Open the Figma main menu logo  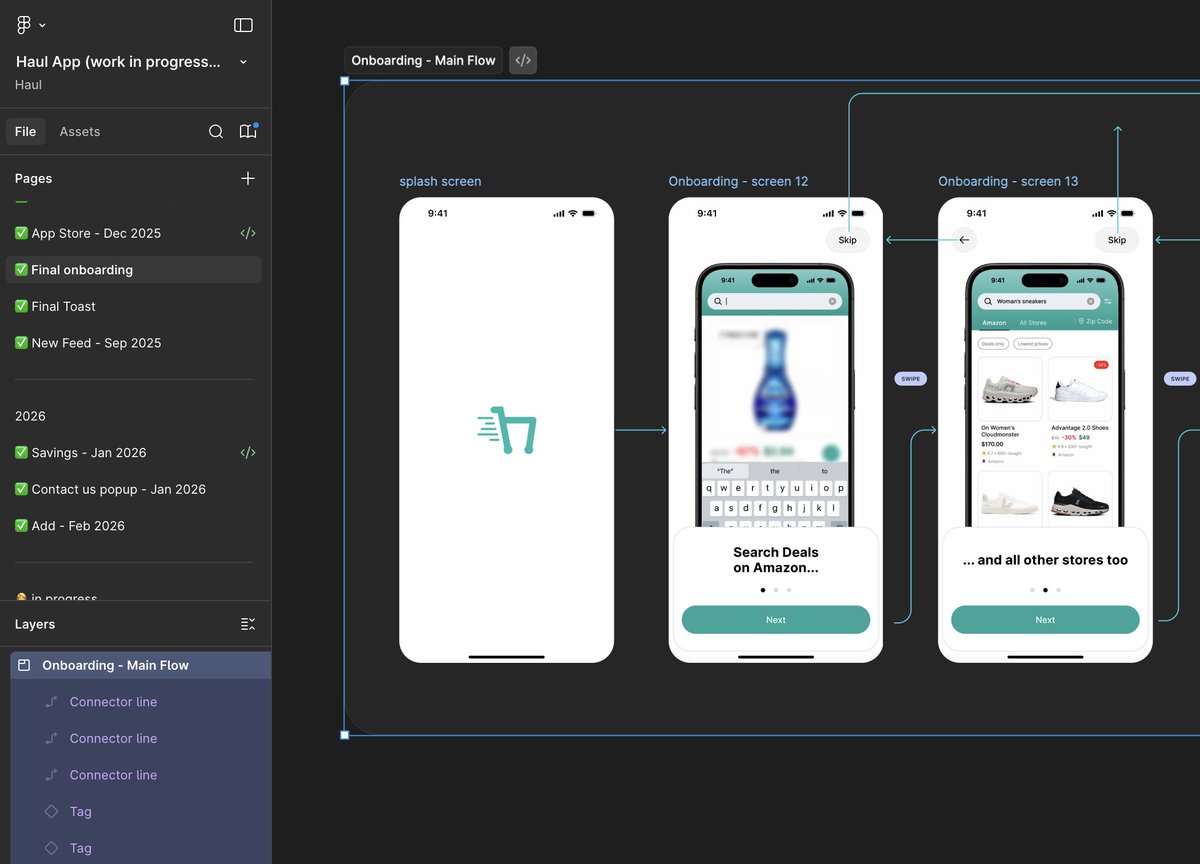tap(24, 25)
